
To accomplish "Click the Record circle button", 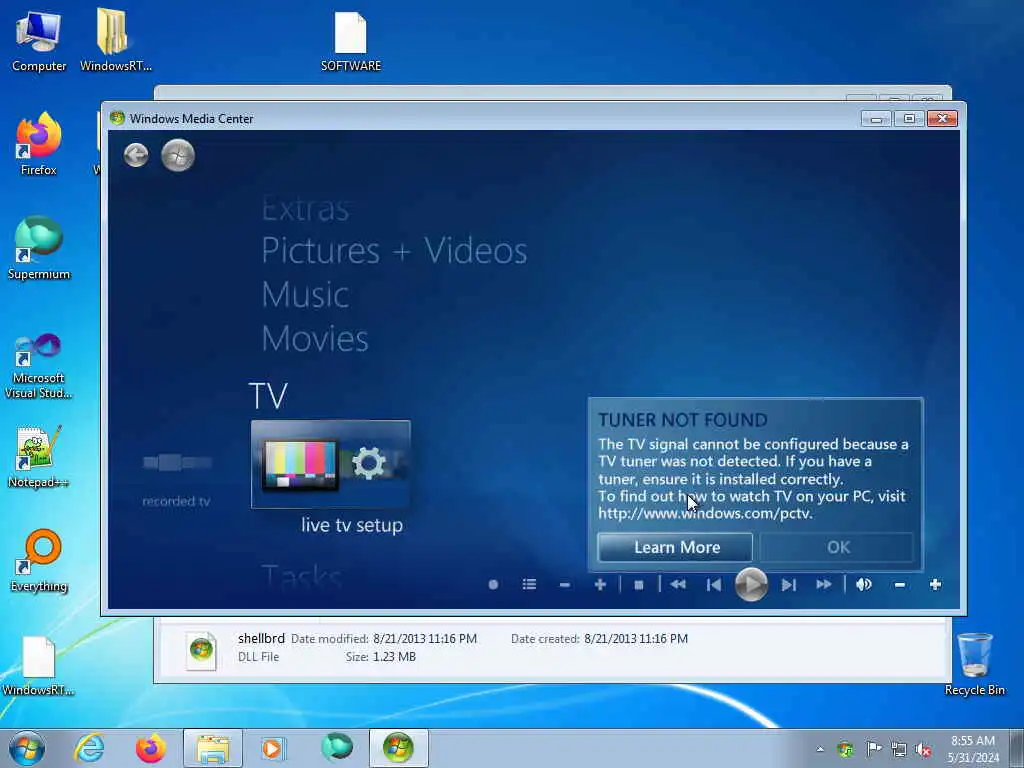I will pos(493,584).
